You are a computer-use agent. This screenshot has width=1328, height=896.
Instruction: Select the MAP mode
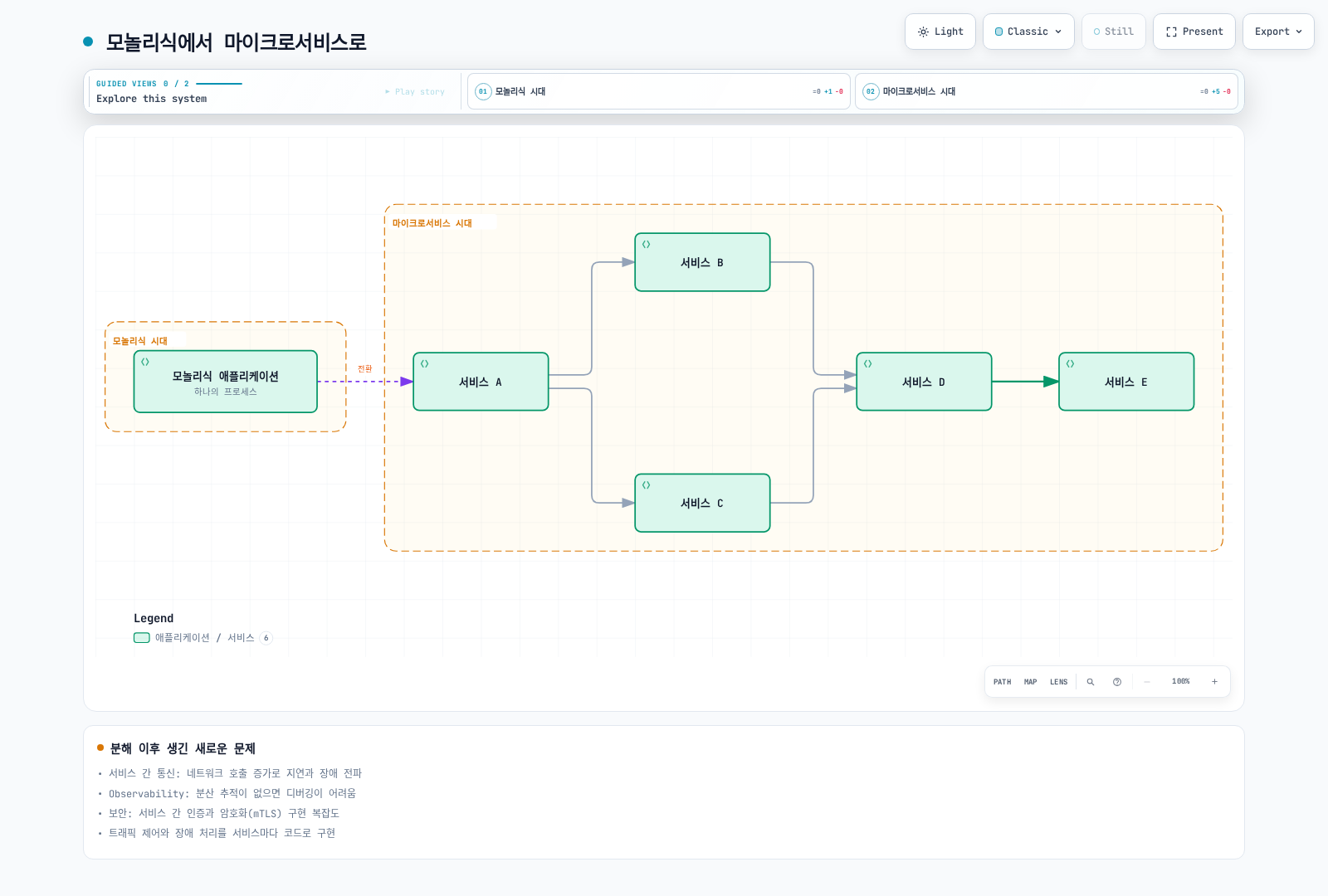tap(1030, 682)
